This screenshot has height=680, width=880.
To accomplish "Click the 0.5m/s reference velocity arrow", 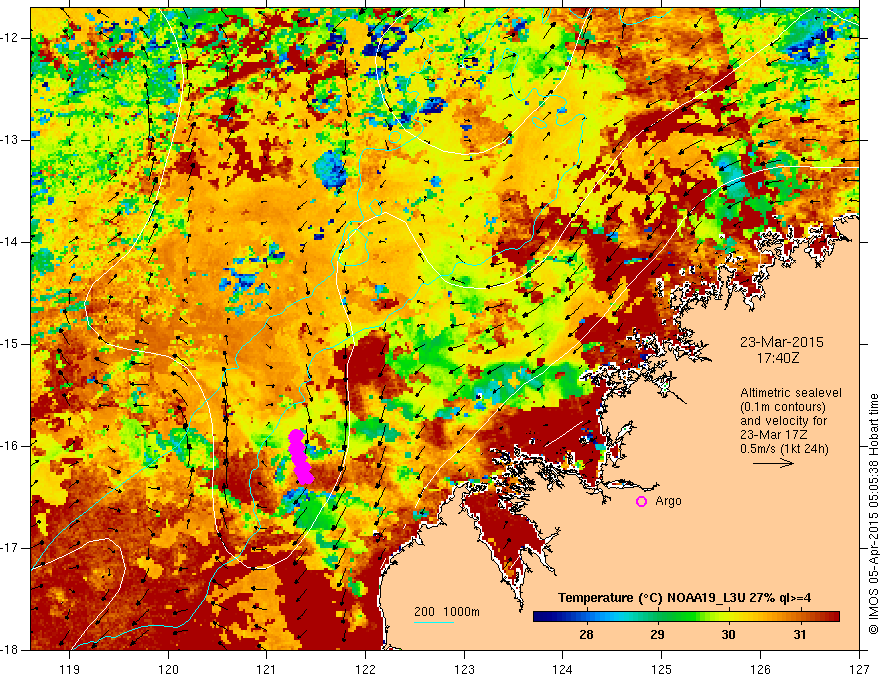I will pos(773,463).
